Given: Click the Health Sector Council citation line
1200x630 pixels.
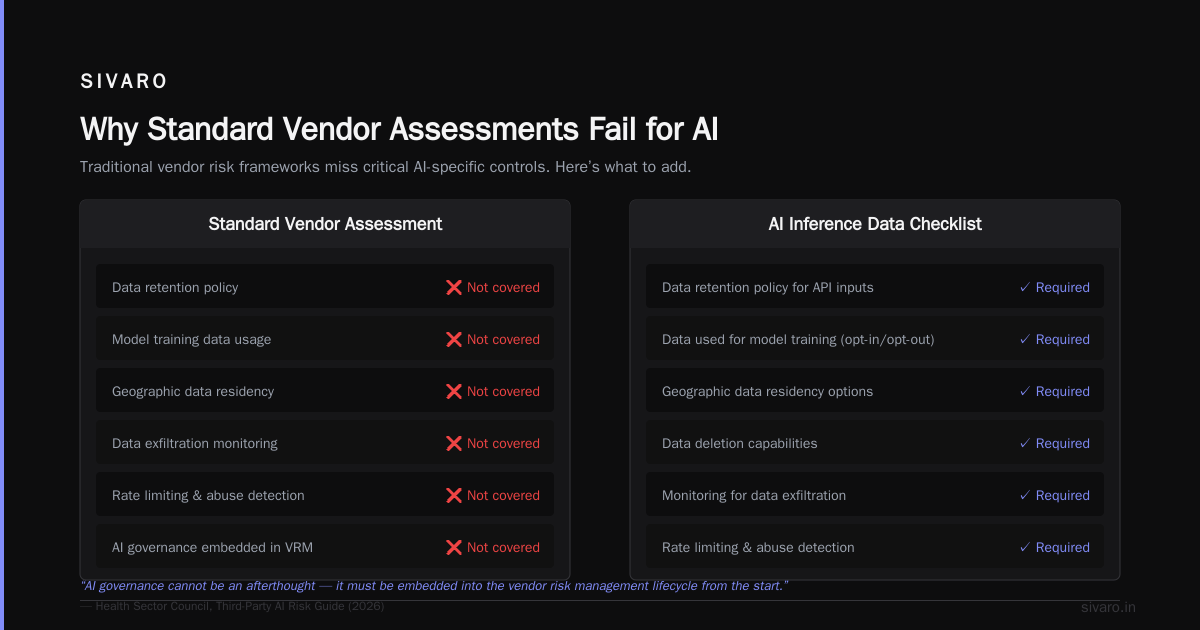Looking at the screenshot, I should pyautogui.click(x=232, y=606).
